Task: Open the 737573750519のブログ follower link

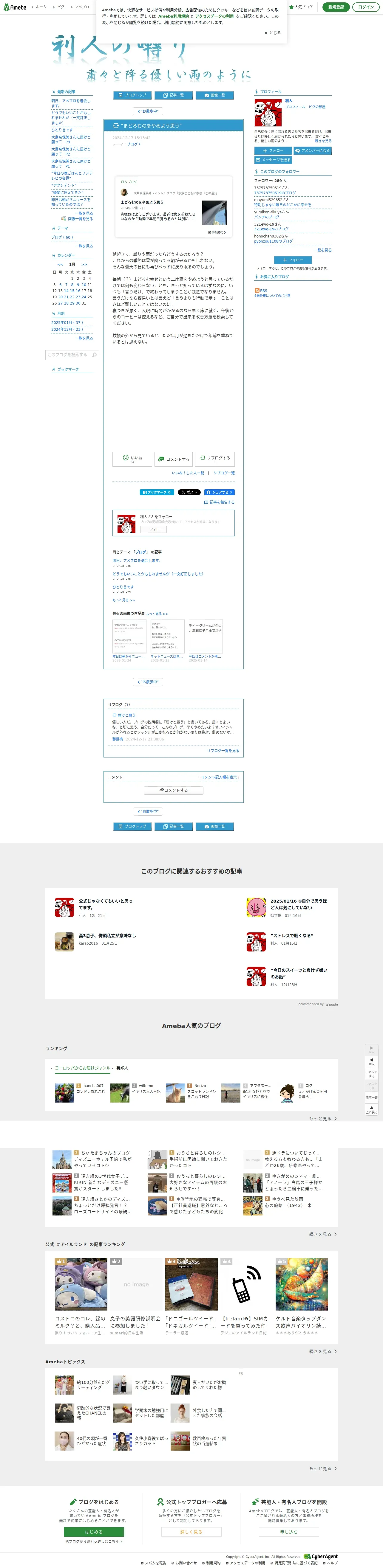Action: pyautogui.click(x=275, y=193)
